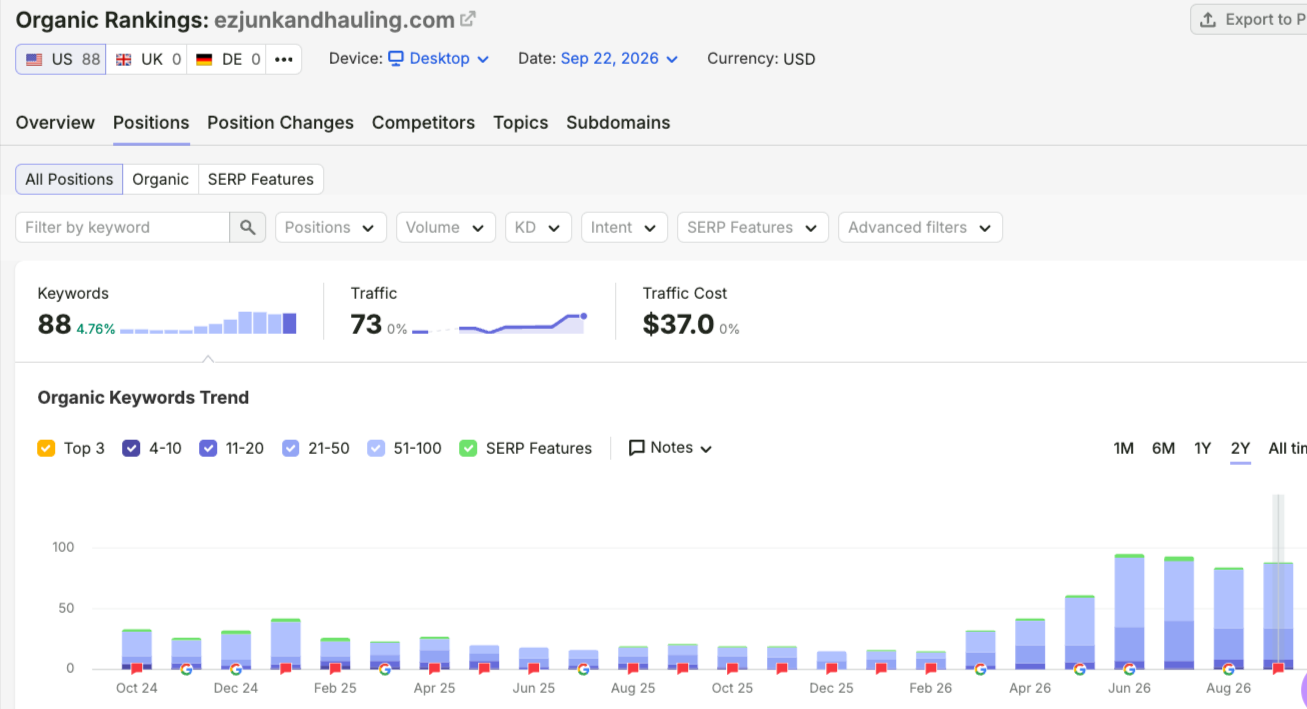Click red note flag under Jun 25 bar
This screenshot has width=1307, height=709.
(x=534, y=669)
